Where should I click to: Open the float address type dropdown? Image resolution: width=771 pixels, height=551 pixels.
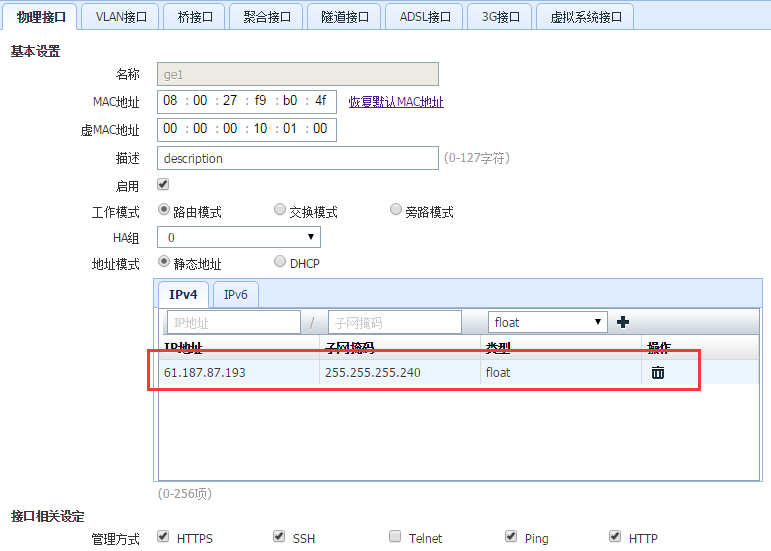tap(548, 322)
